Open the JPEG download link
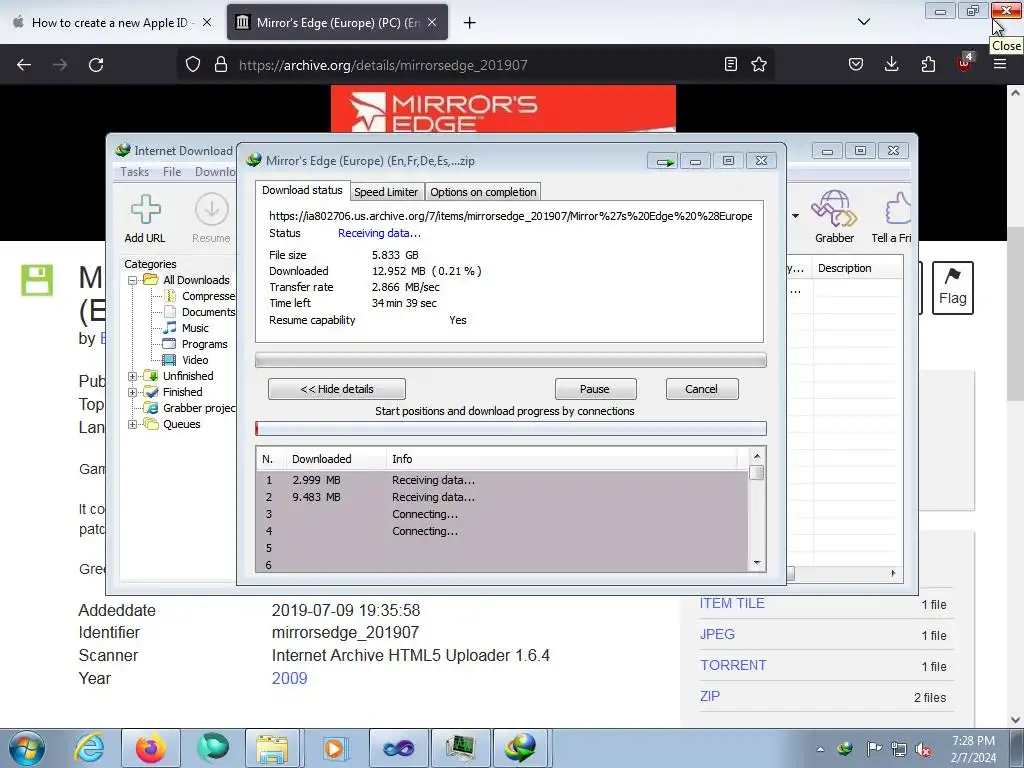The height and width of the screenshot is (768, 1024). [x=717, y=634]
